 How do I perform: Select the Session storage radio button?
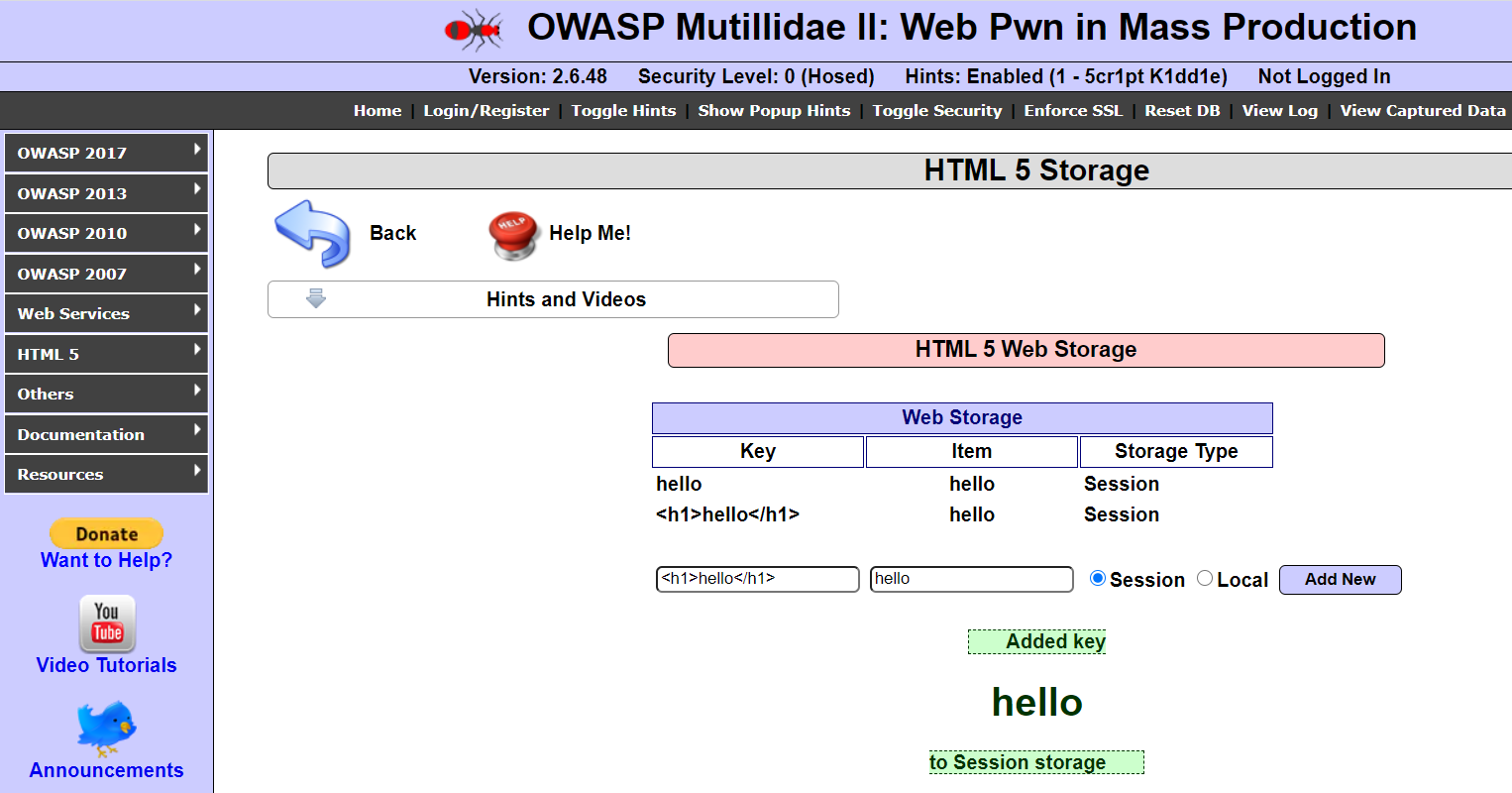1098,578
